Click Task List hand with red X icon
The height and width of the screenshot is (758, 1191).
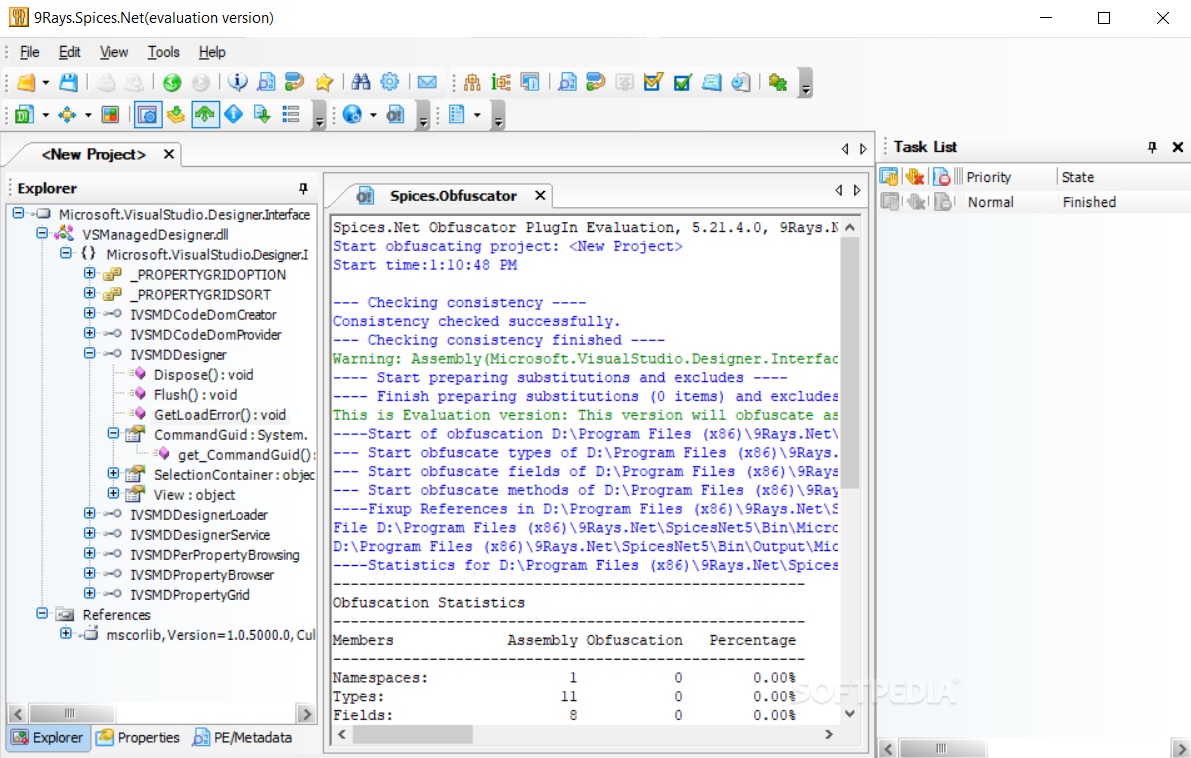tap(915, 177)
